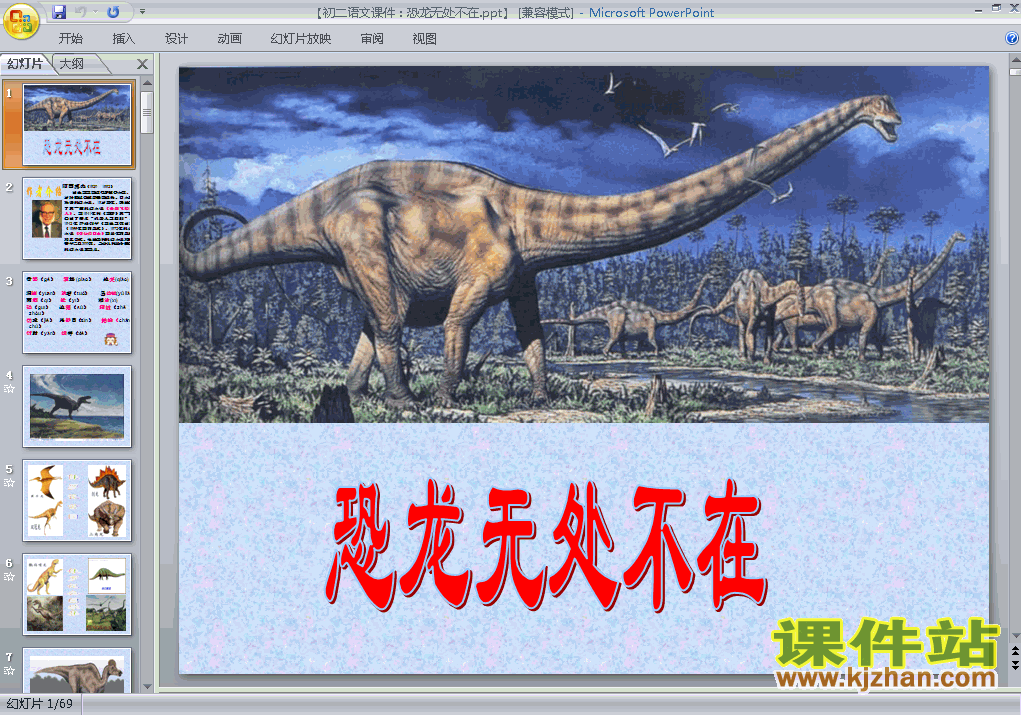Click main slide area scroll down arrow

(x=1015, y=635)
